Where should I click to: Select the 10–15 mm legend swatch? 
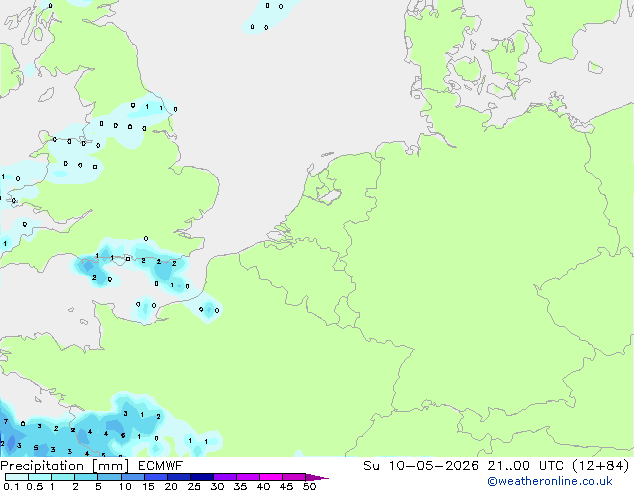coord(132,477)
